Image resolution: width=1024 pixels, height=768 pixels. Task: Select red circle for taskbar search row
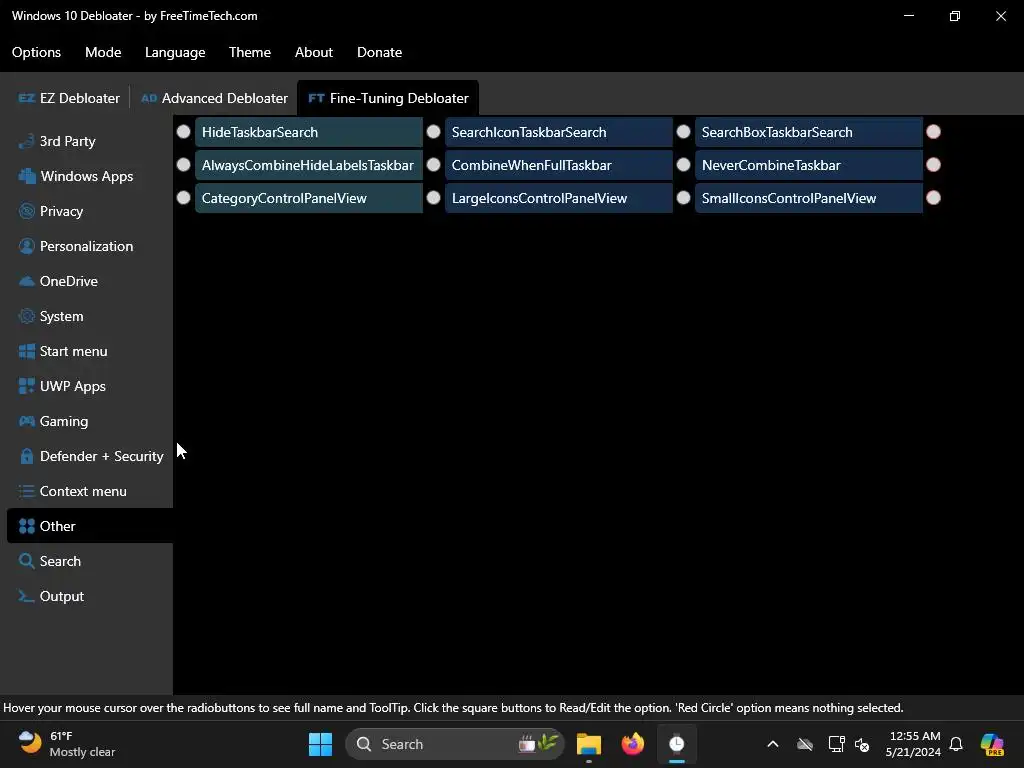[934, 132]
